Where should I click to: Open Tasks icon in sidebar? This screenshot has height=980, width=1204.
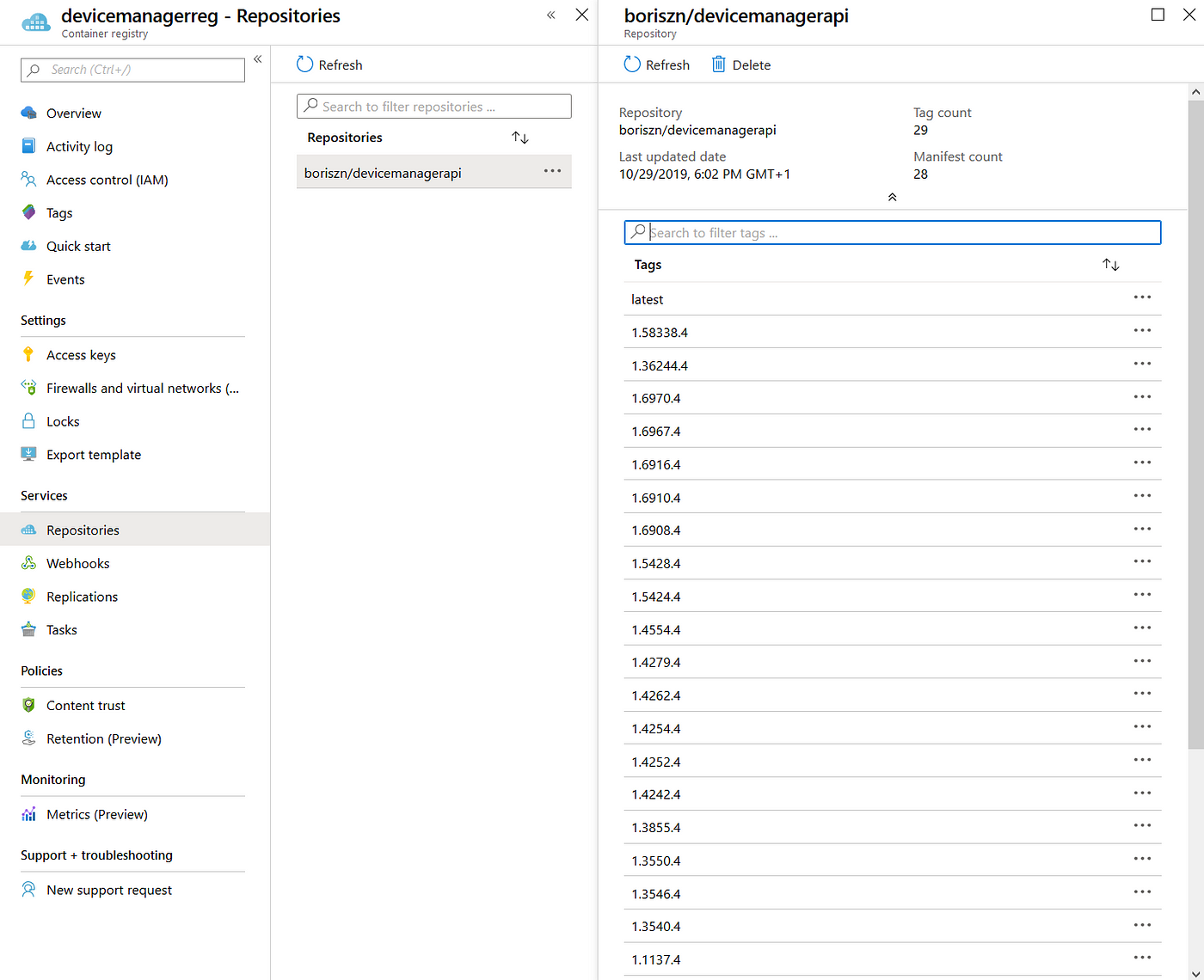coord(28,629)
